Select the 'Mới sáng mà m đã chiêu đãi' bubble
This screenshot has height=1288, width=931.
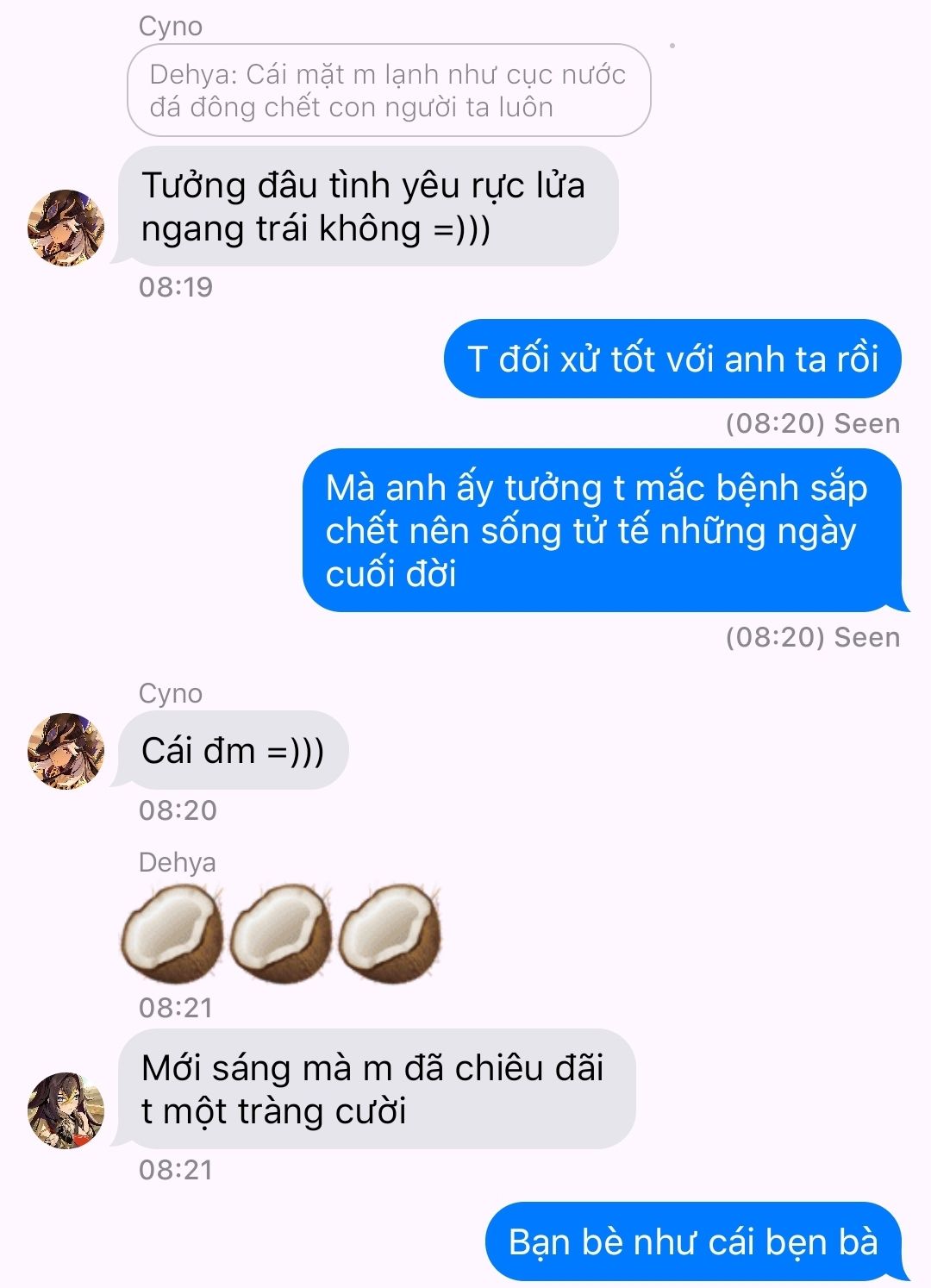[x=377, y=1089]
